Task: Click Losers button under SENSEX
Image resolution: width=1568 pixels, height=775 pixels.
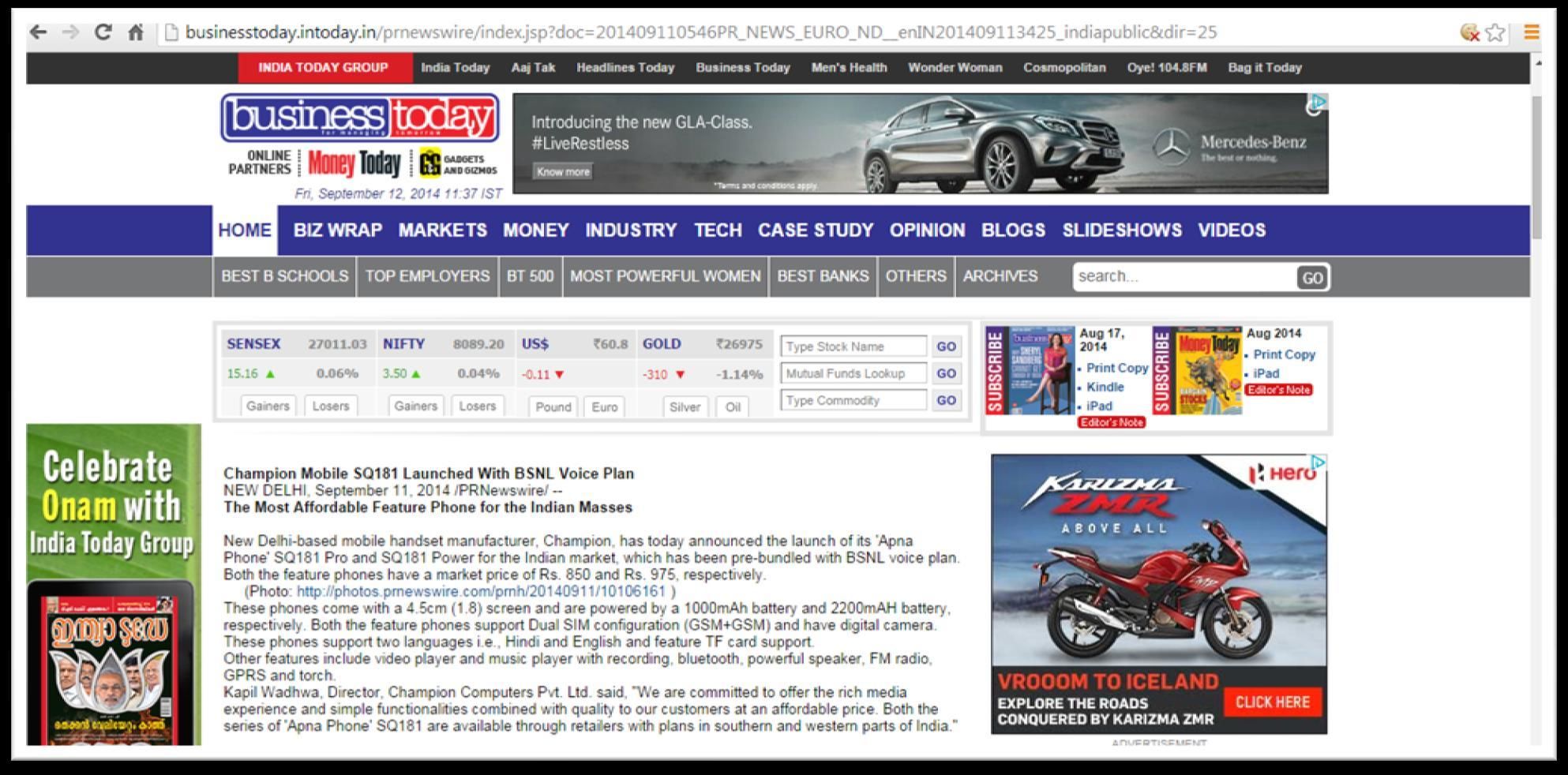Action: pos(331,406)
